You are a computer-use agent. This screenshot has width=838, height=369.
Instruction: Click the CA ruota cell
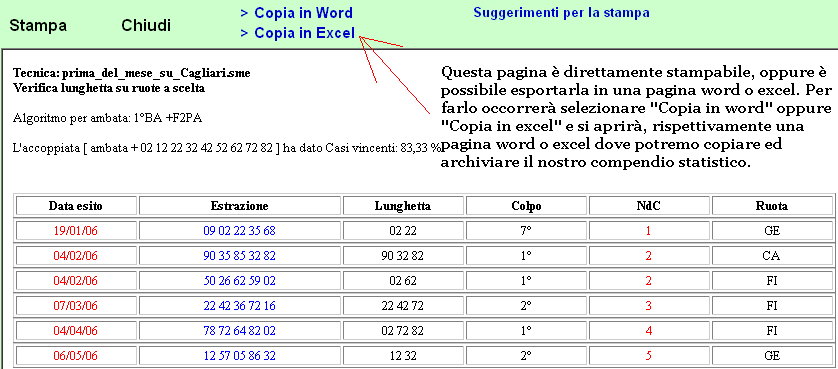[x=772, y=256]
